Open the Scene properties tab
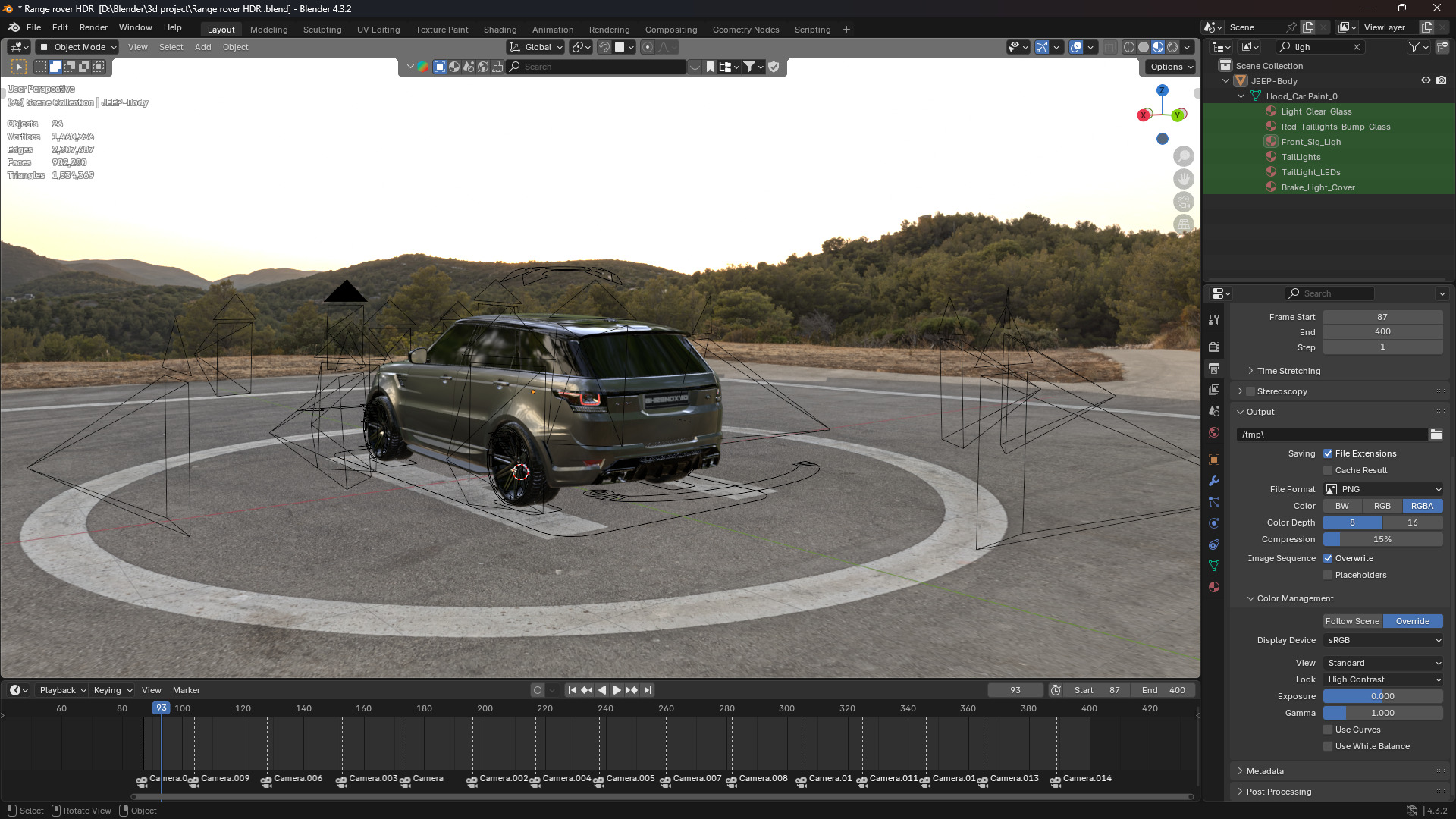Screen dimensions: 1456x819 tap(1214, 410)
